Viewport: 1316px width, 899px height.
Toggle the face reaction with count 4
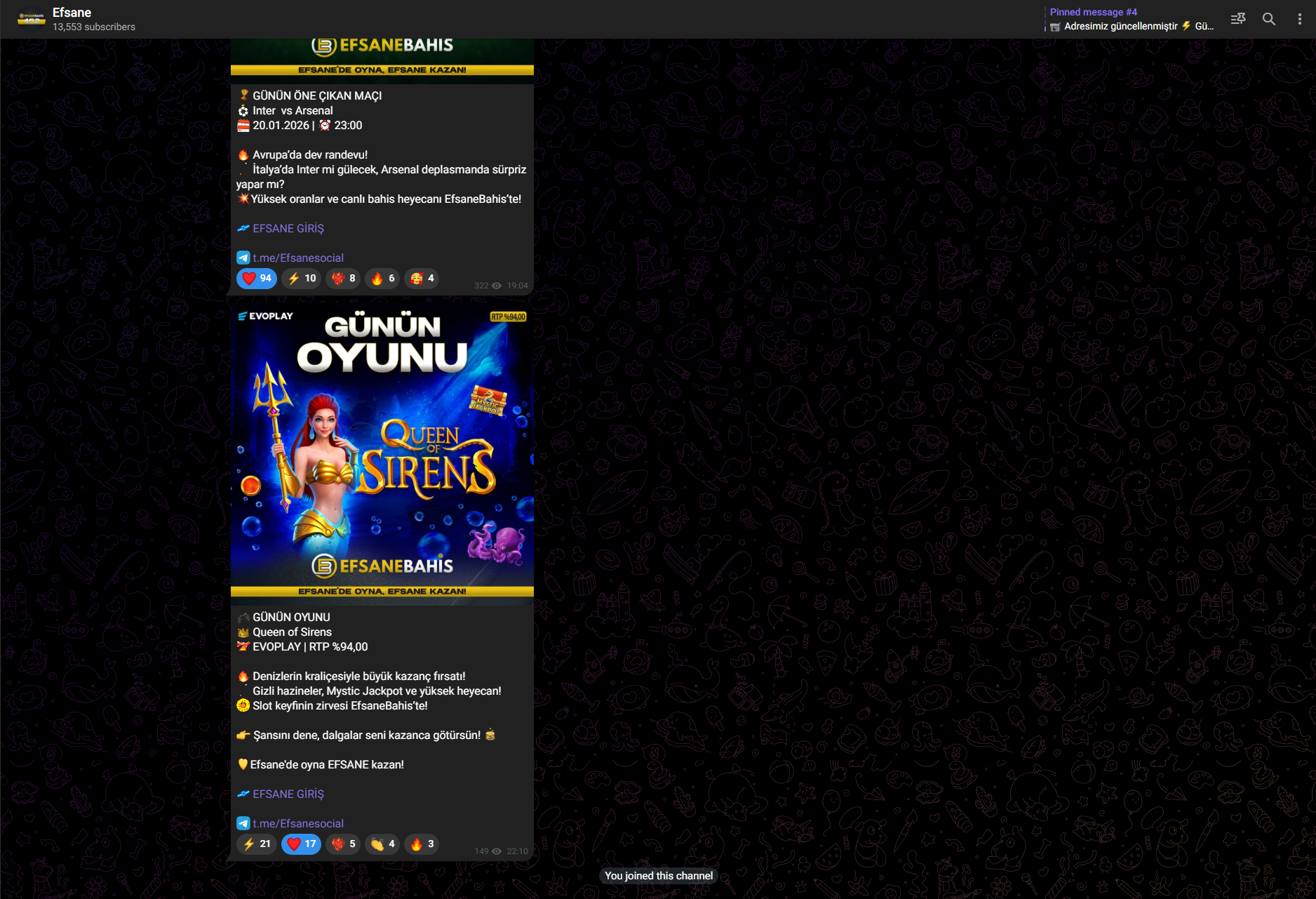(x=422, y=279)
